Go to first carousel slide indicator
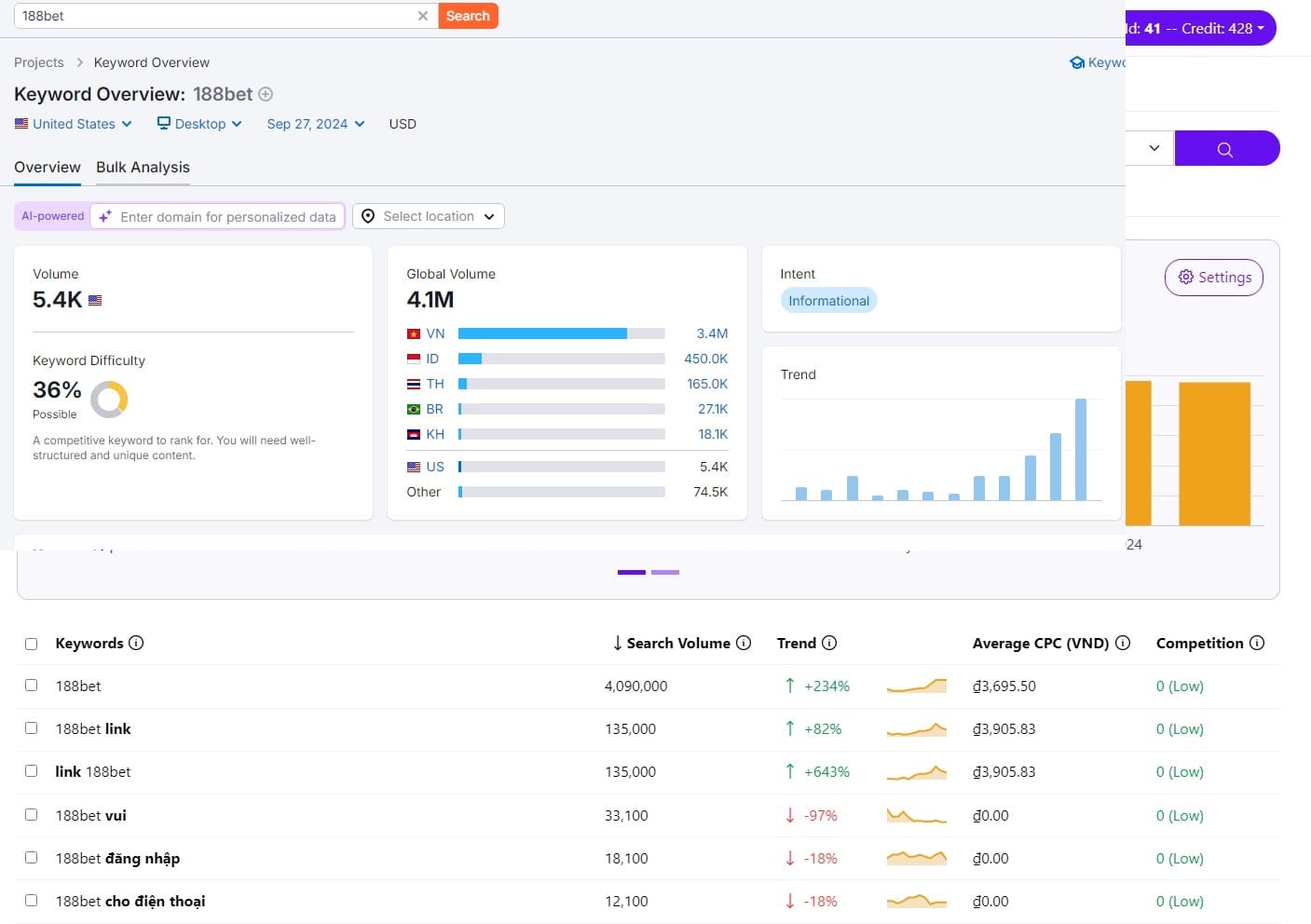Screen dimensions: 1311x924 [x=632, y=572]
